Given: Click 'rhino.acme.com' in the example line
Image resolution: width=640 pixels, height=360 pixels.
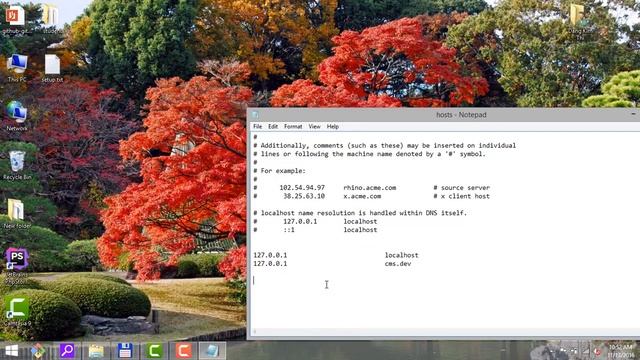Looking at the screenshot, I should [370, 188].
